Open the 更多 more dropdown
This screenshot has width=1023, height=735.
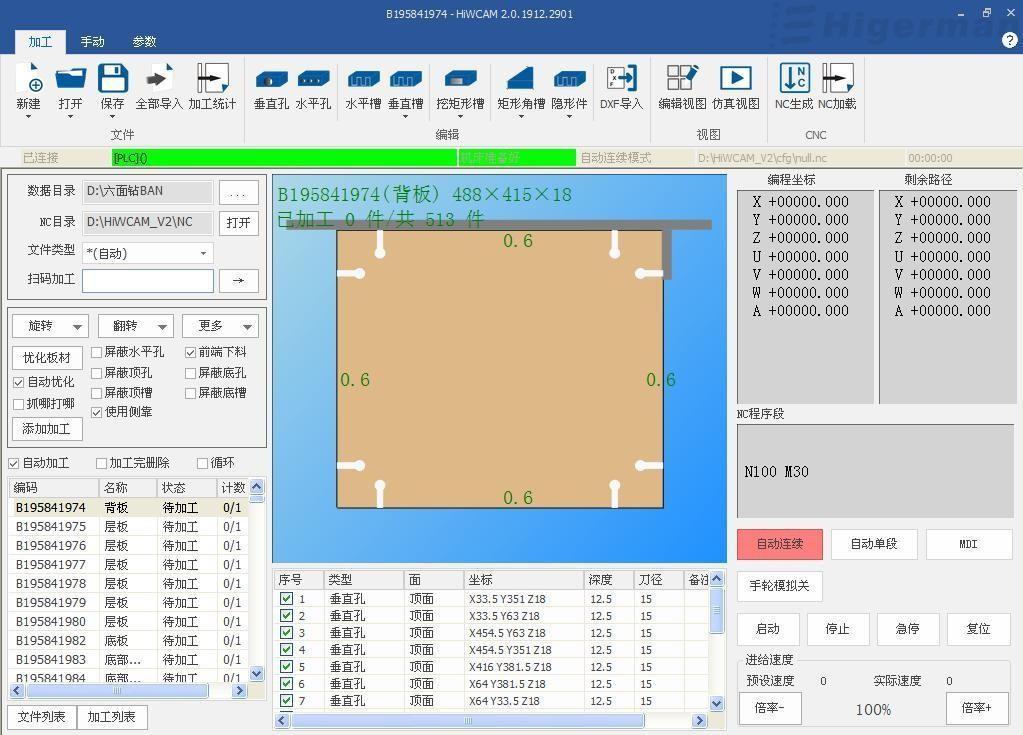tap(220, 326)
